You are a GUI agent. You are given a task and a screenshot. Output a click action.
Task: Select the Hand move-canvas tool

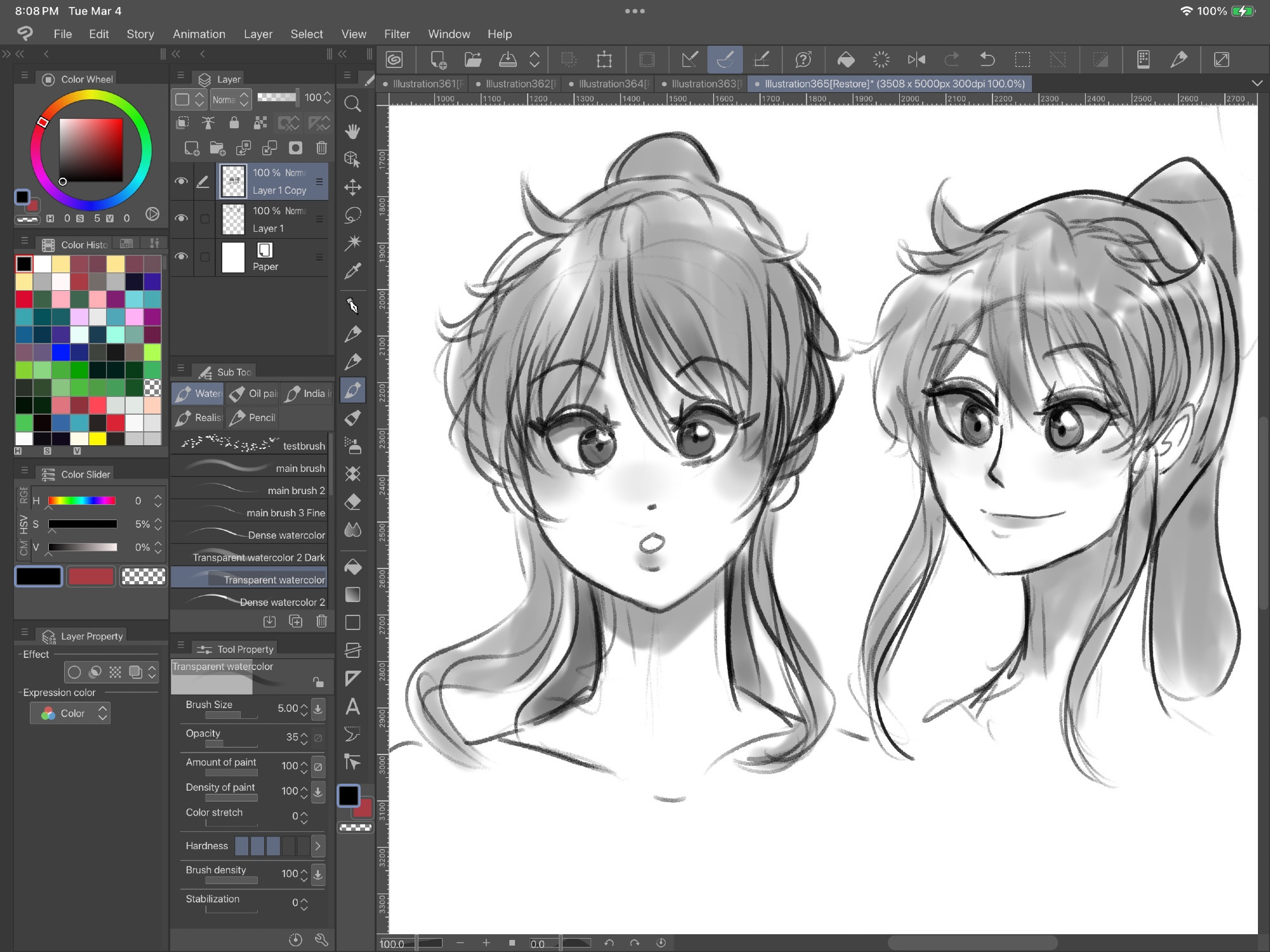coord(352,131)
